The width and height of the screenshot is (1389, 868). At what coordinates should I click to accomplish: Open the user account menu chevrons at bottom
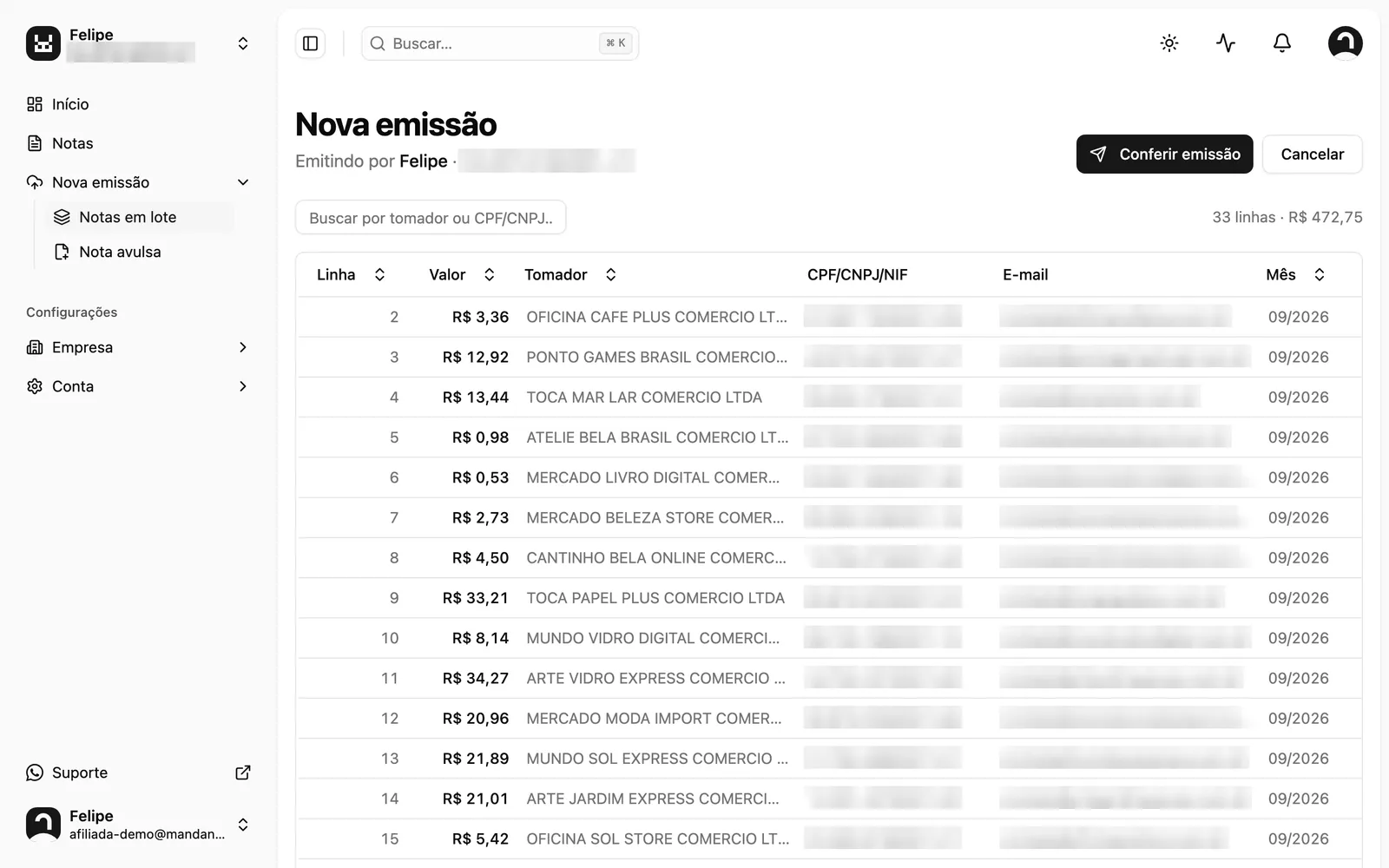pyautogui.click(x=243, y=825)
